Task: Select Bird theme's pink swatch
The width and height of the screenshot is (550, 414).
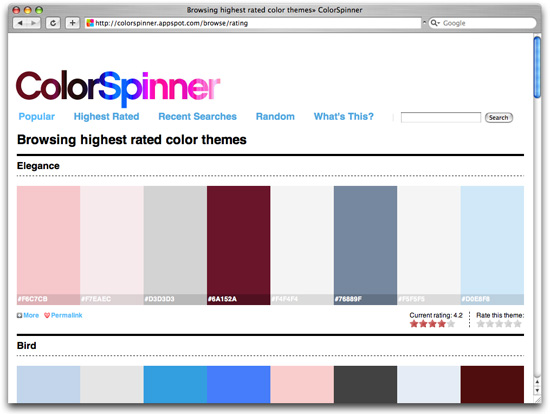Action: (302, 385)
